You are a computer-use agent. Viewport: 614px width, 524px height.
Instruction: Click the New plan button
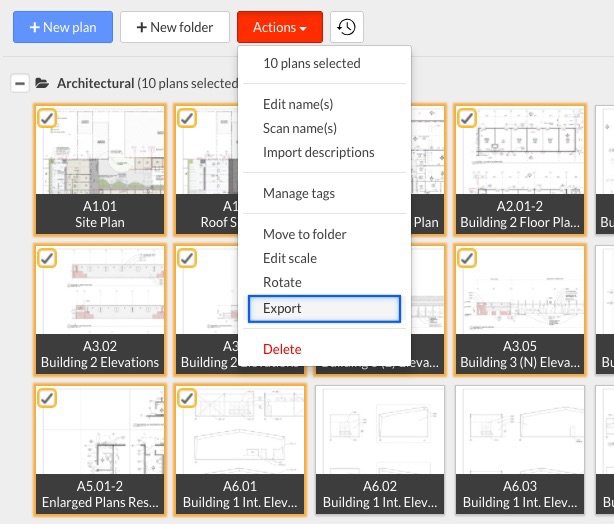[x=63, y=27]
